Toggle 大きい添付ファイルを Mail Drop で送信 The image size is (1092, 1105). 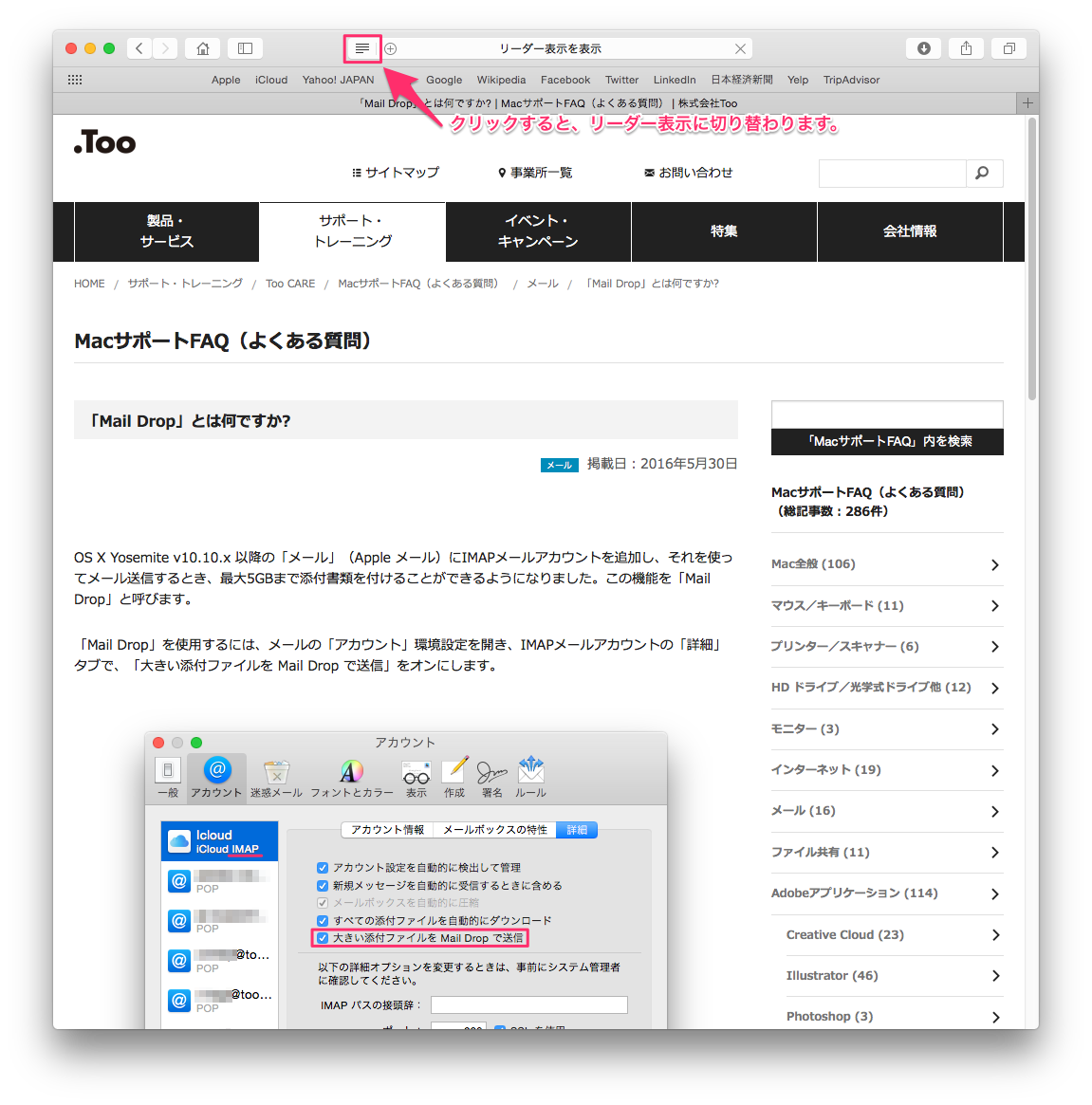click(323, 938)
